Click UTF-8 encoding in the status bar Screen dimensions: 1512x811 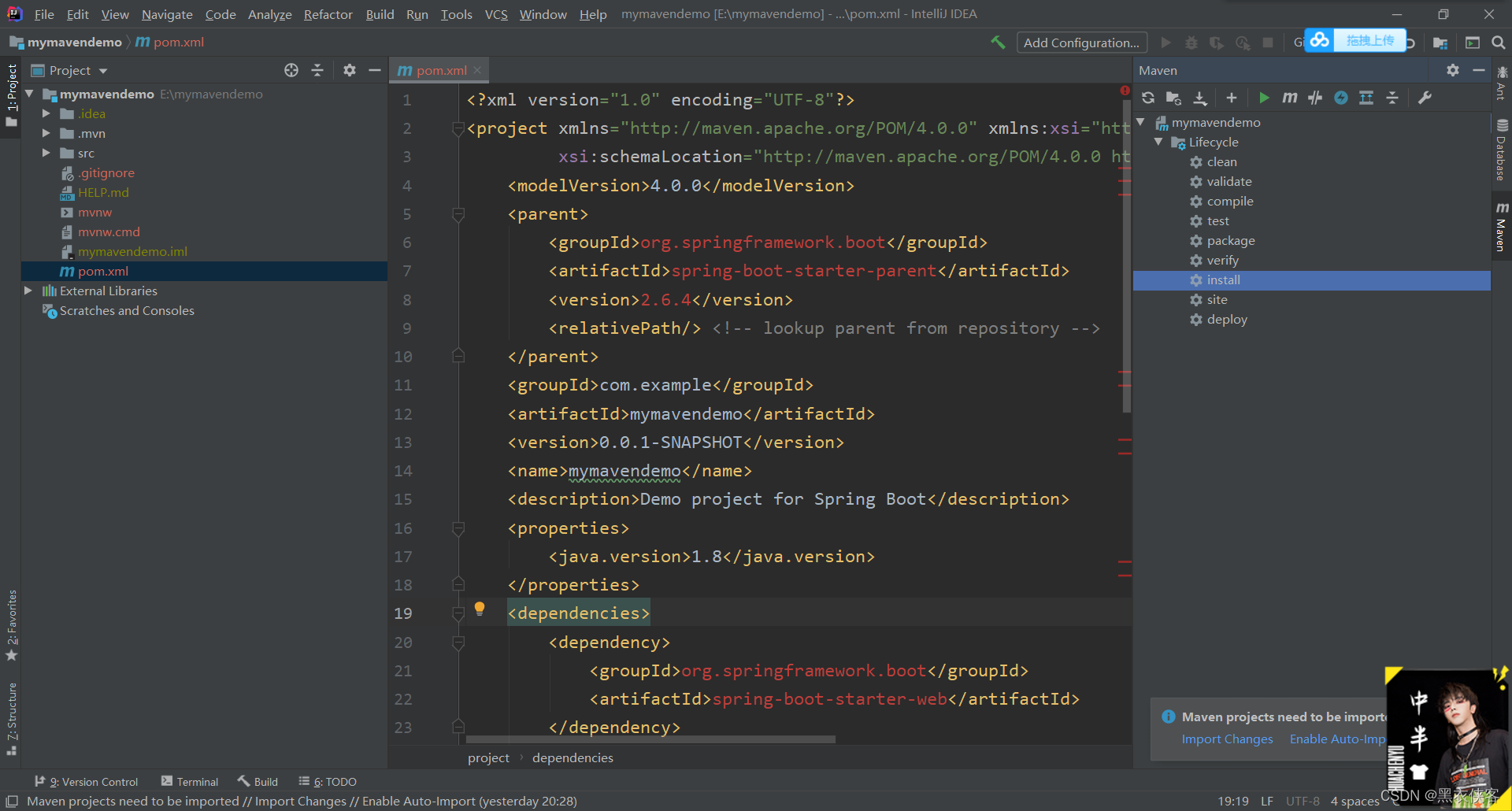click(1303, 801)
